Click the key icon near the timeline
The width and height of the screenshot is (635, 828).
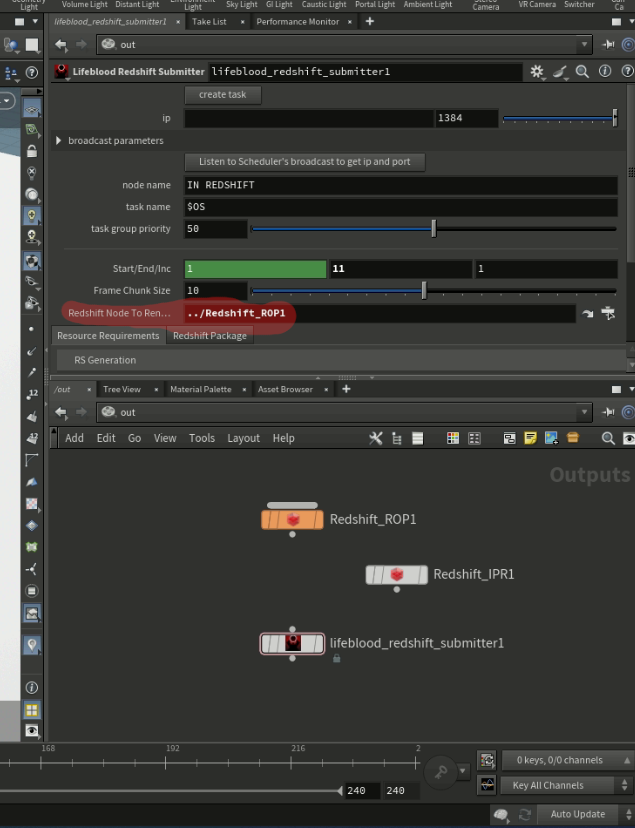pos(441,772)
